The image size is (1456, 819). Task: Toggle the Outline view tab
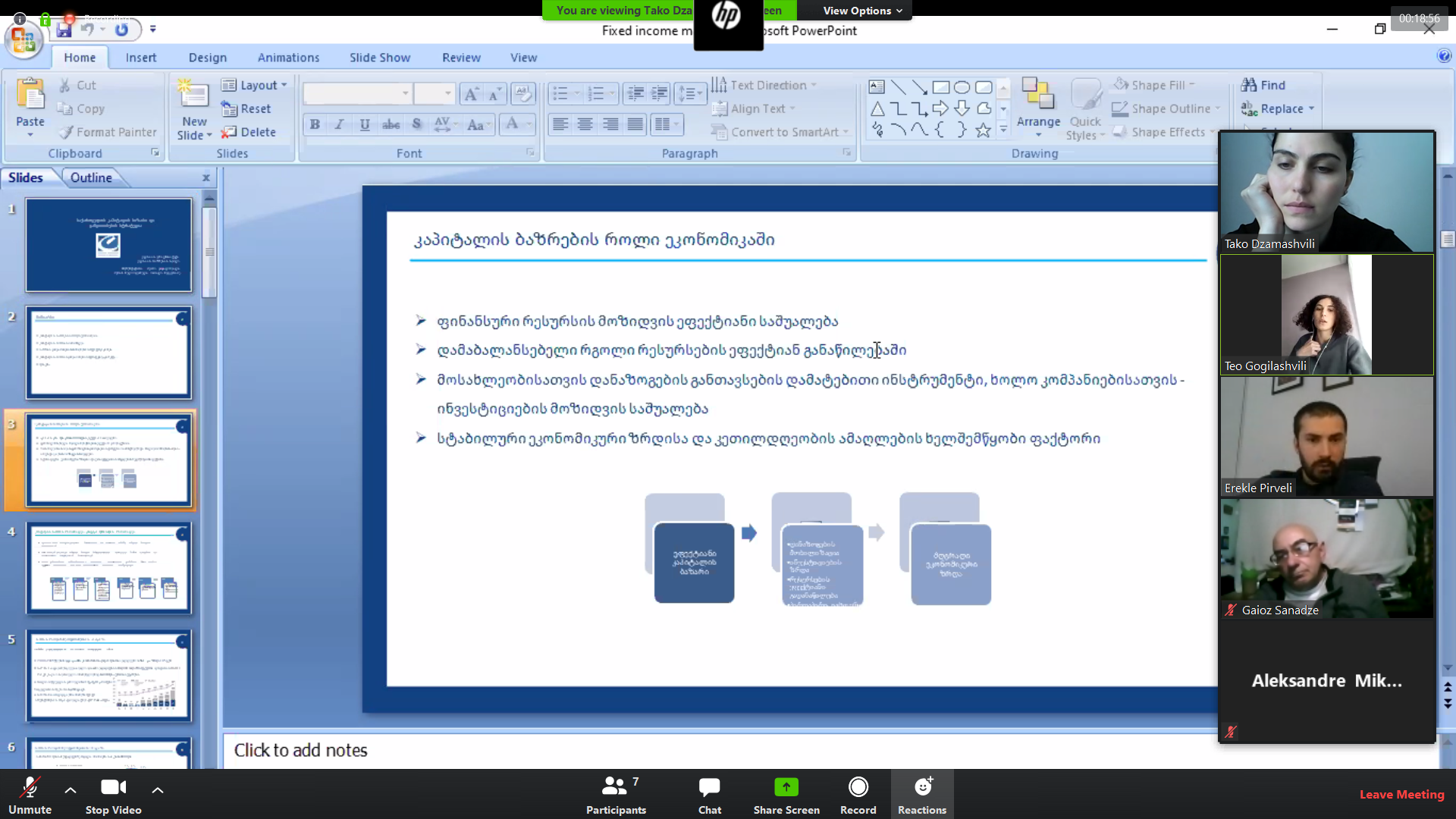[91, 178]
